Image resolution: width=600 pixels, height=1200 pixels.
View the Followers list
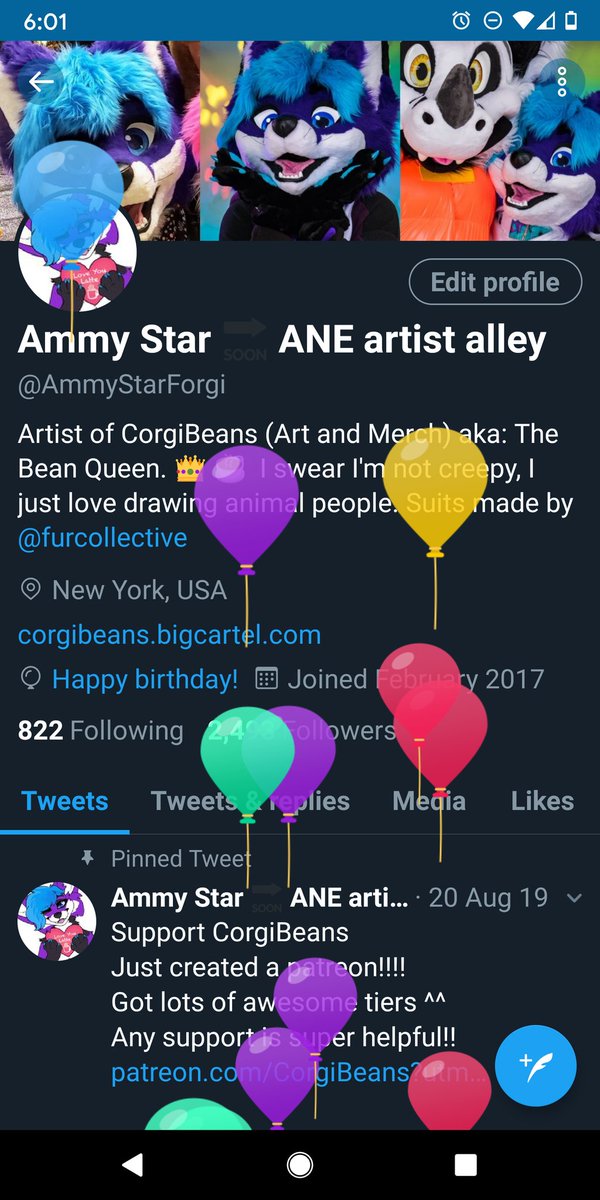[x=302, y=731]
